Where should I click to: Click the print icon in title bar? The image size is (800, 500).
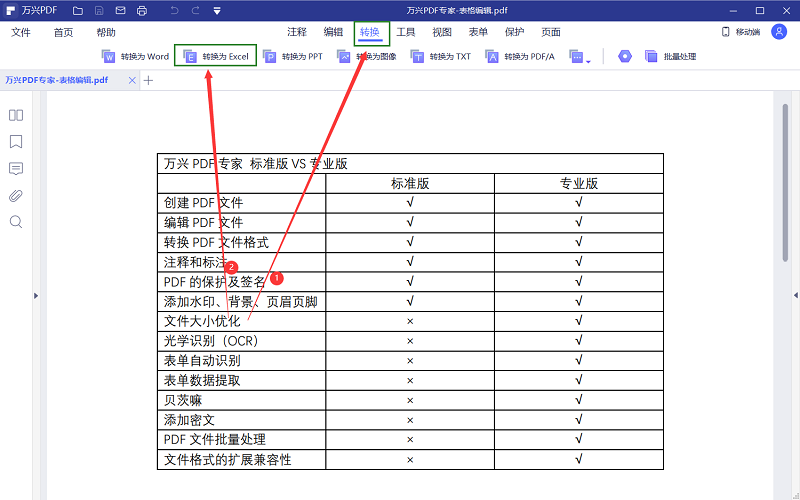pos(142,10)
